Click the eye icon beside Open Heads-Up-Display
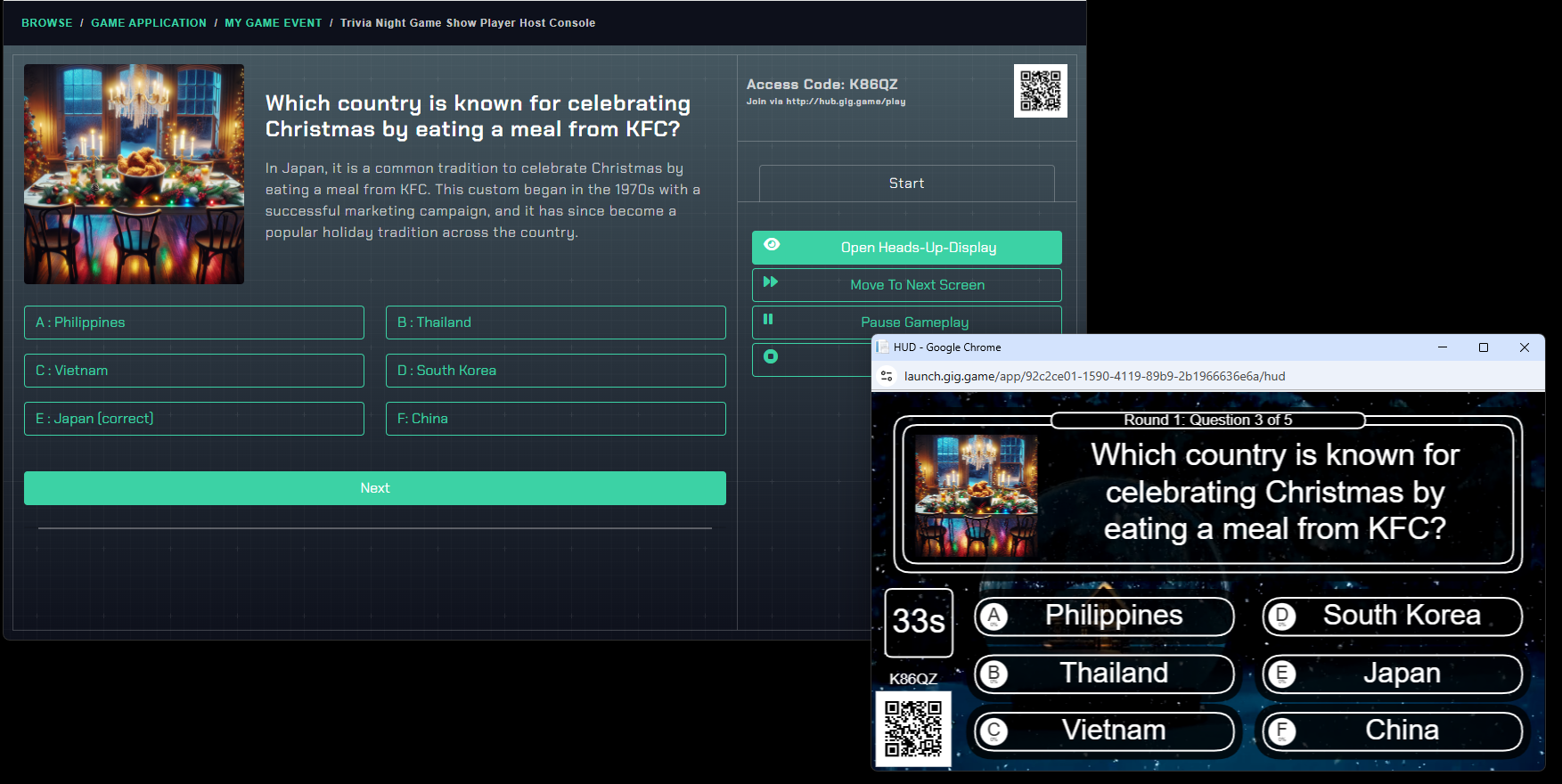The image size is (1562, 784). [772, 245]
